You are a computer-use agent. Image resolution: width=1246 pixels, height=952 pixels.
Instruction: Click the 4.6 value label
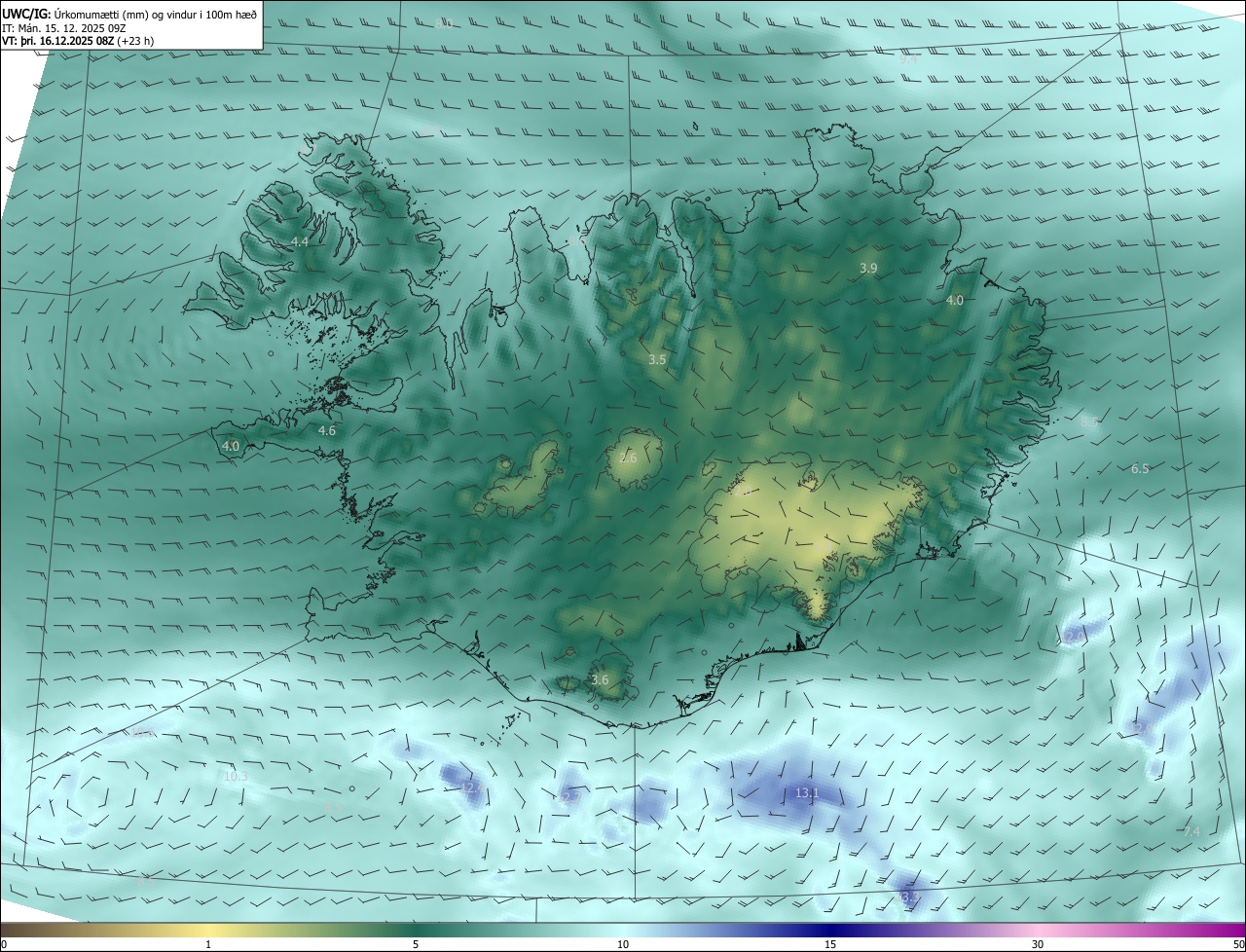[x=327, y=430]
